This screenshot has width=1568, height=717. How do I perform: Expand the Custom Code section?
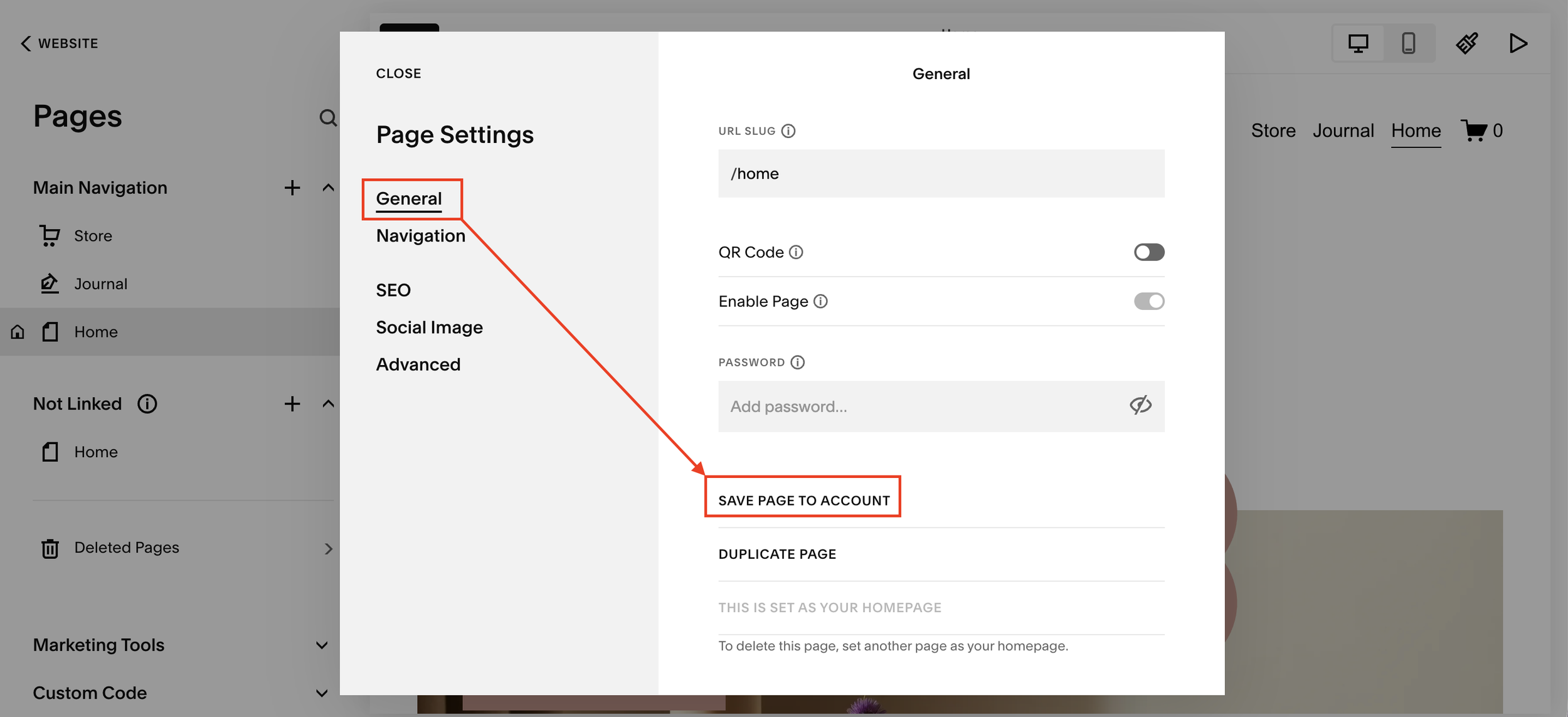pyautogui.click(x=321, y=693)
